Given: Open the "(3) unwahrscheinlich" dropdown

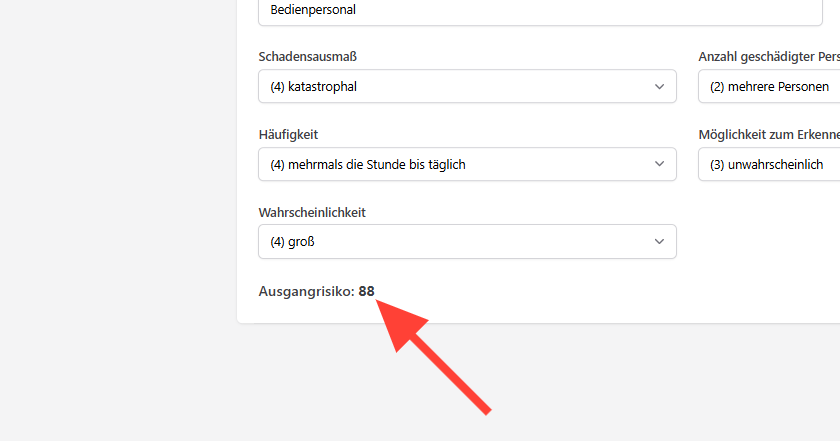Looking at the screenshot, I should (769, 164).
